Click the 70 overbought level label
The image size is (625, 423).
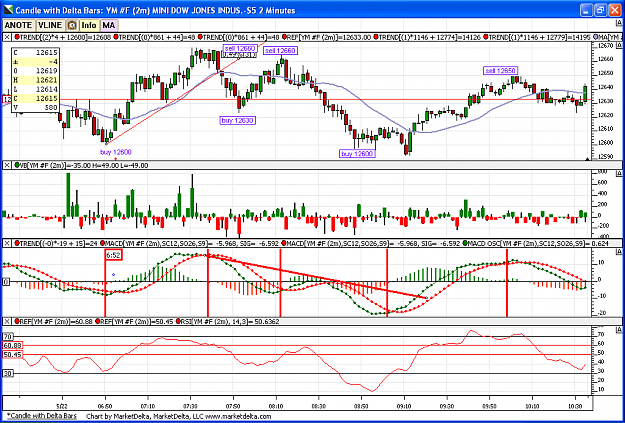8,337
